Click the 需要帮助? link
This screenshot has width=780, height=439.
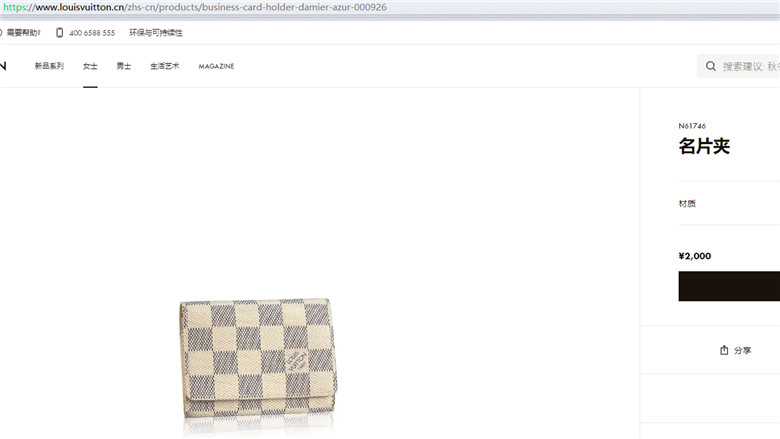[x=23, y=33]
